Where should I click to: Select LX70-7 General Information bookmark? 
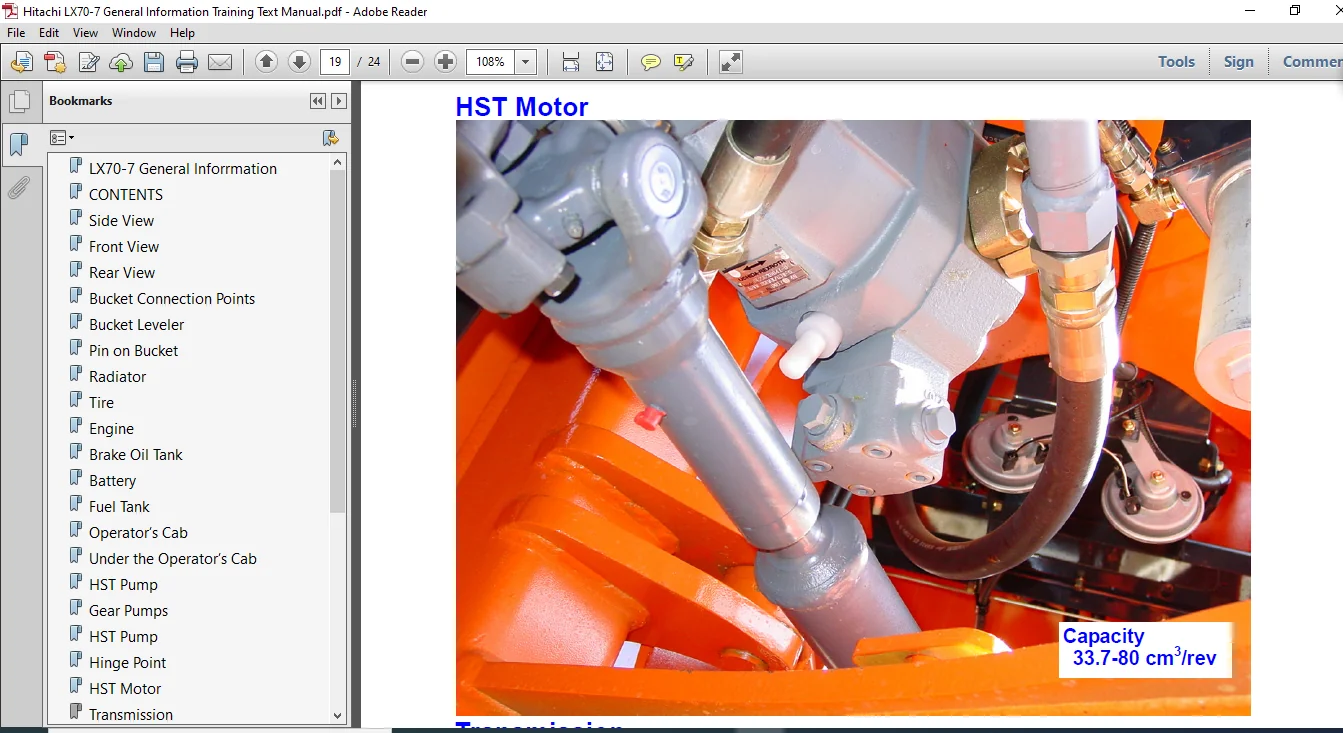point(183,168)
